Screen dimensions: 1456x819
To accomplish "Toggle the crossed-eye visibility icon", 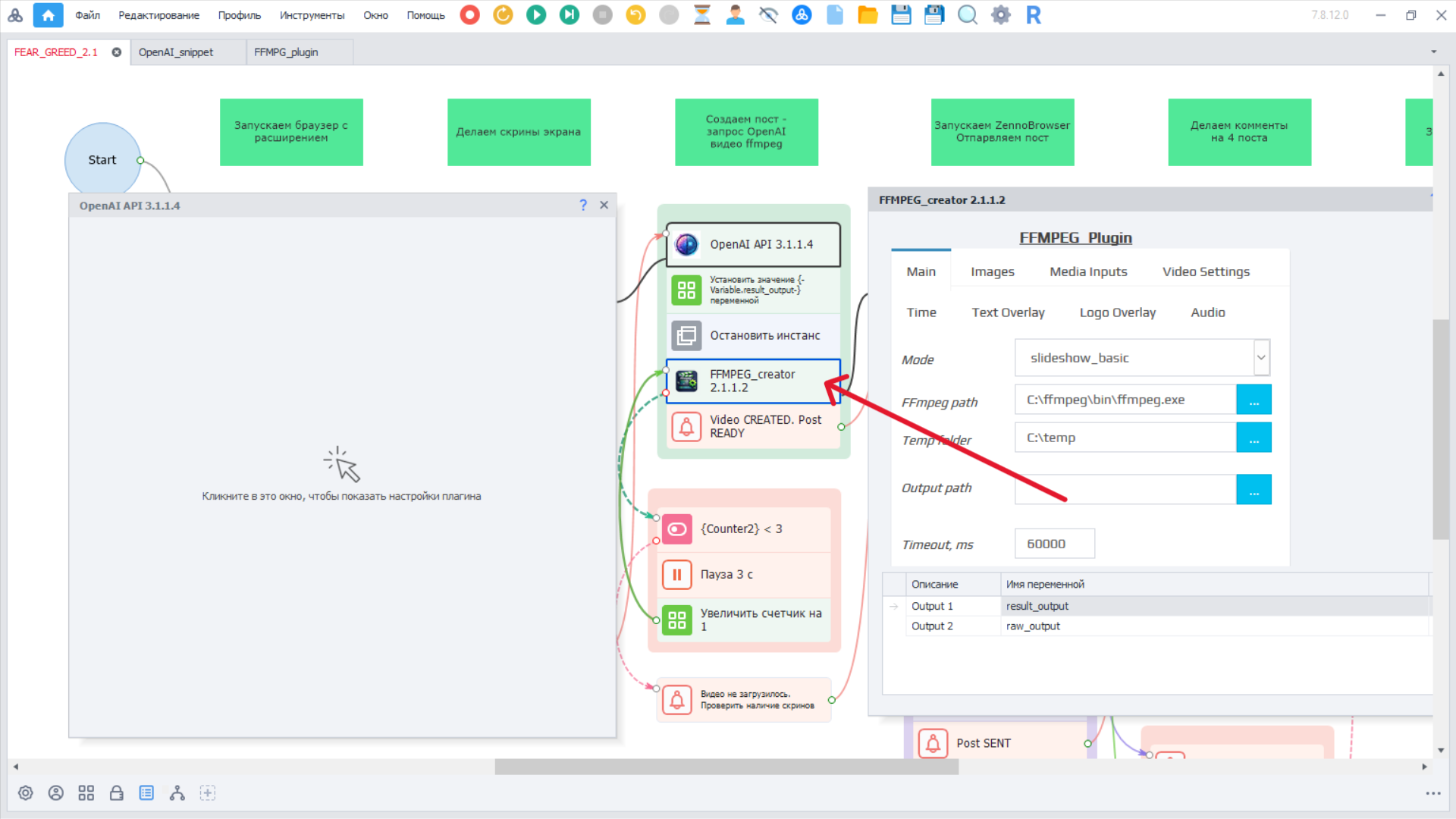I will coord(768,15).
